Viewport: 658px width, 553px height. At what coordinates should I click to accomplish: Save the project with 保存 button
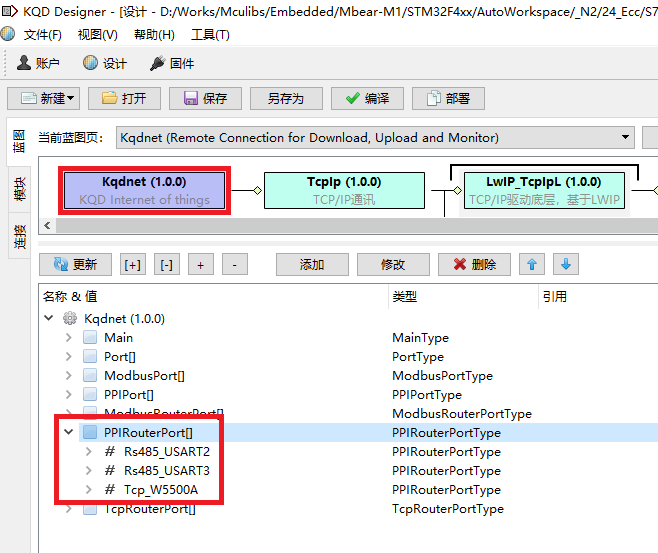pyautogui.click(x=204, y=98)
